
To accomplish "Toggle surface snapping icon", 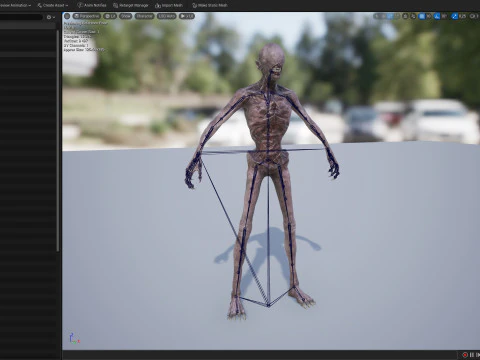I will pyautogui.click(x=413, y=16).
